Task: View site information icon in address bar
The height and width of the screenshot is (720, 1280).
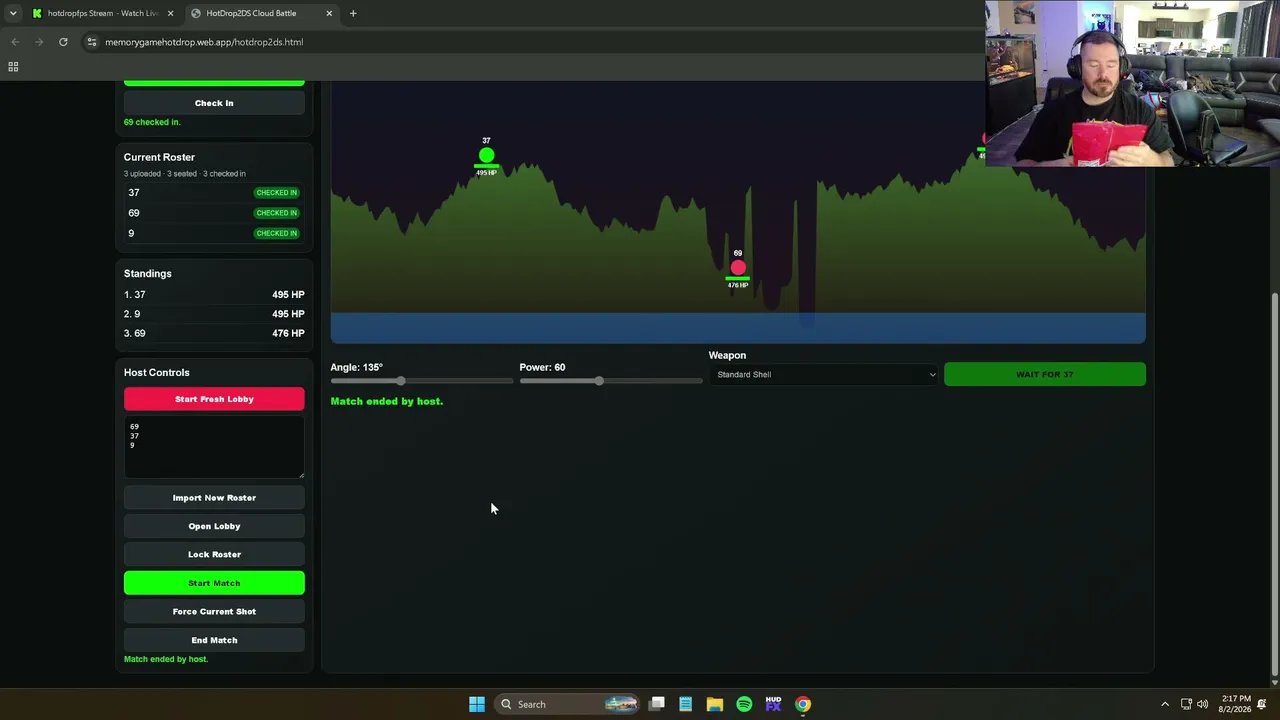Action: 92,42
